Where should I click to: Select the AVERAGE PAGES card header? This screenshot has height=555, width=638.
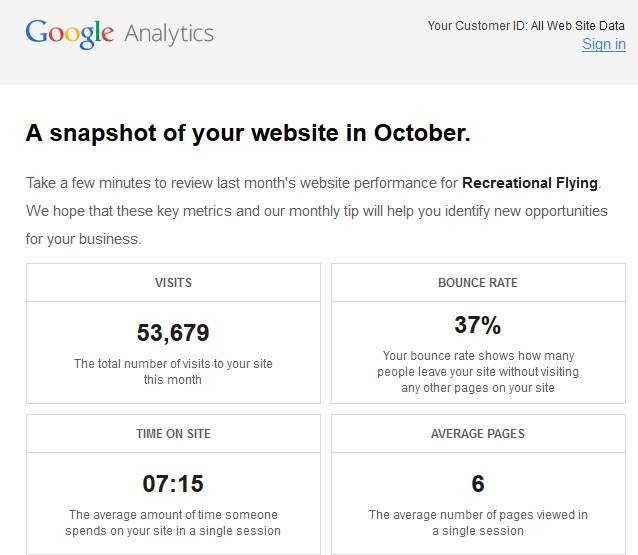coord(478,433)
